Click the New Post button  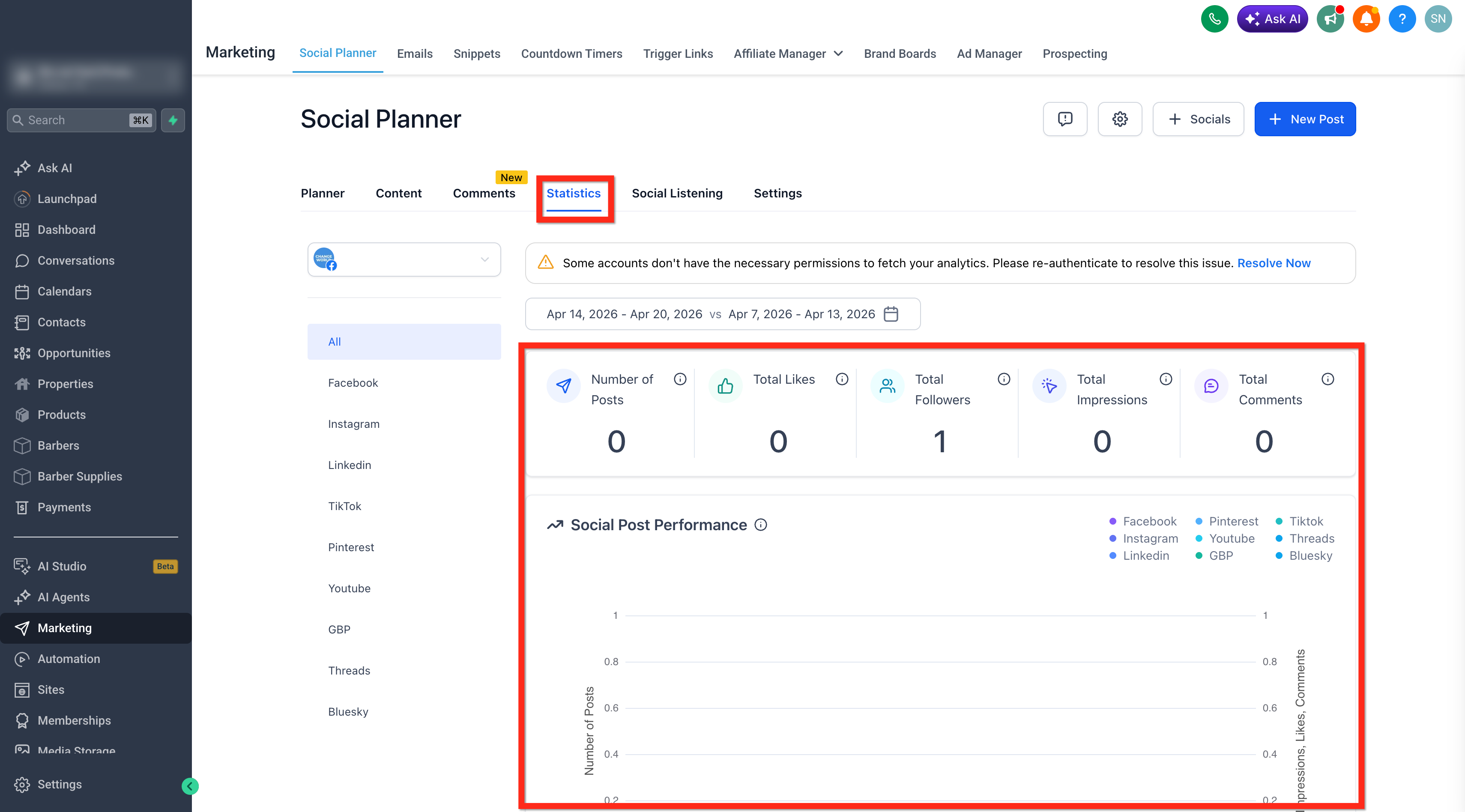coord(1305,119)
